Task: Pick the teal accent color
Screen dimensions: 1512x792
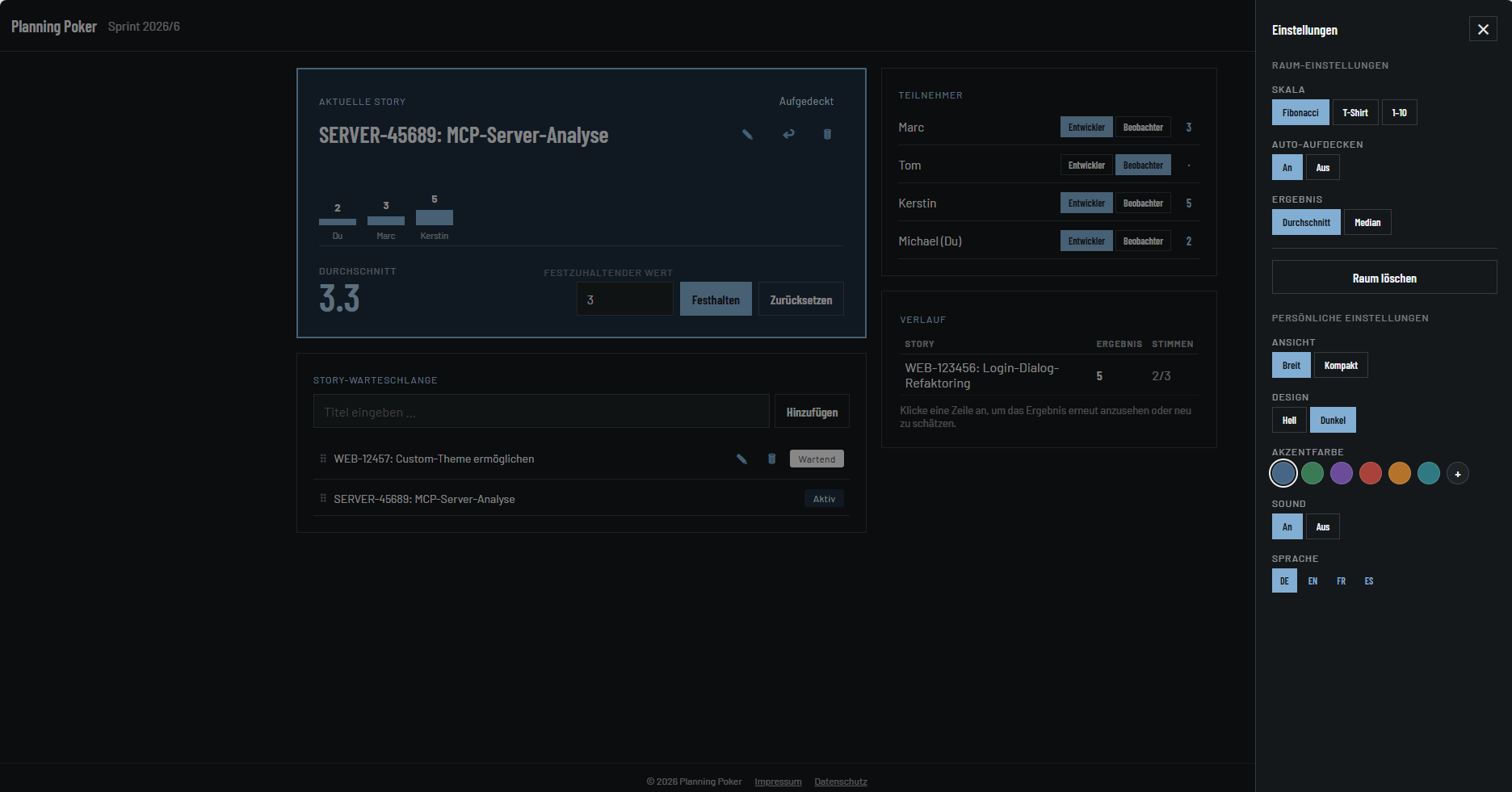Action: pos(1429,473)
